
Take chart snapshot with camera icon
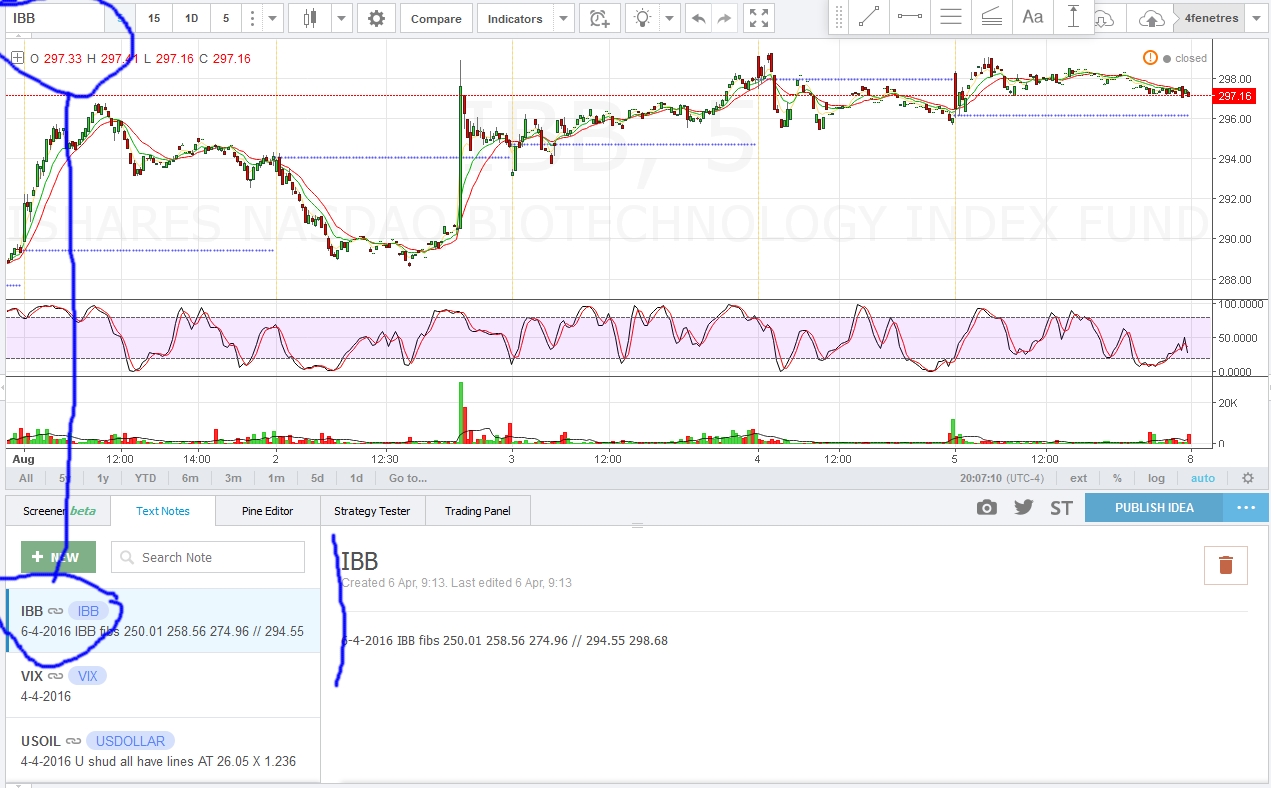point(987,508)
